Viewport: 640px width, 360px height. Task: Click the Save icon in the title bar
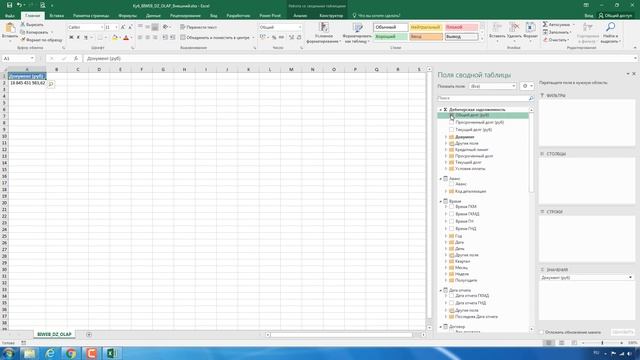click(x=9, y=5)
